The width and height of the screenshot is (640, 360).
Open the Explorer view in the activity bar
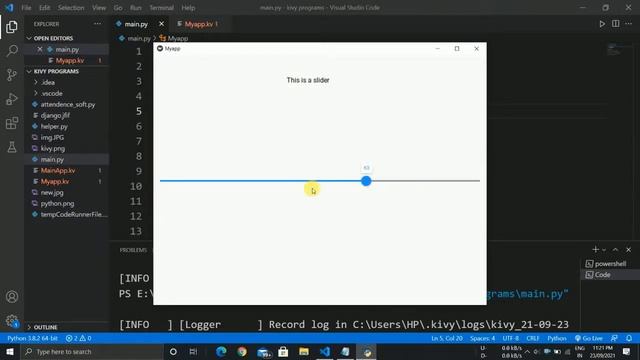click(x=12, y=27)
